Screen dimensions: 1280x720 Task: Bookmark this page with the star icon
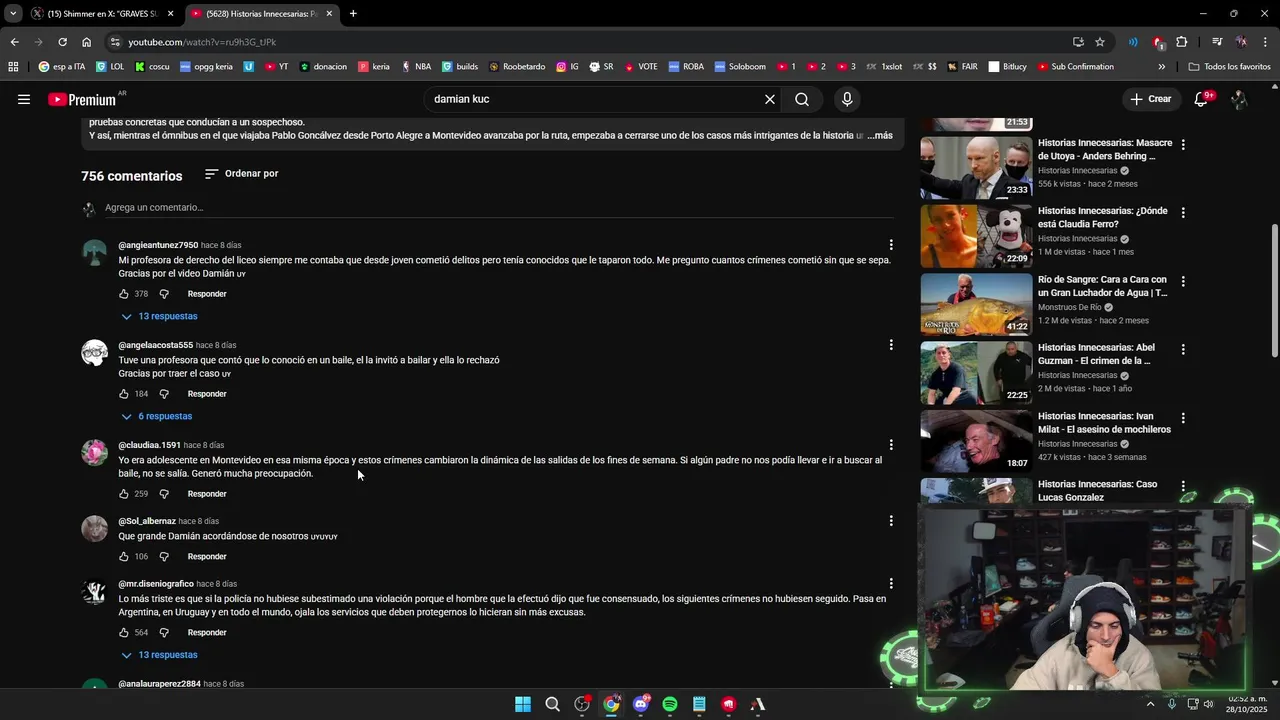coord(1100,42)
